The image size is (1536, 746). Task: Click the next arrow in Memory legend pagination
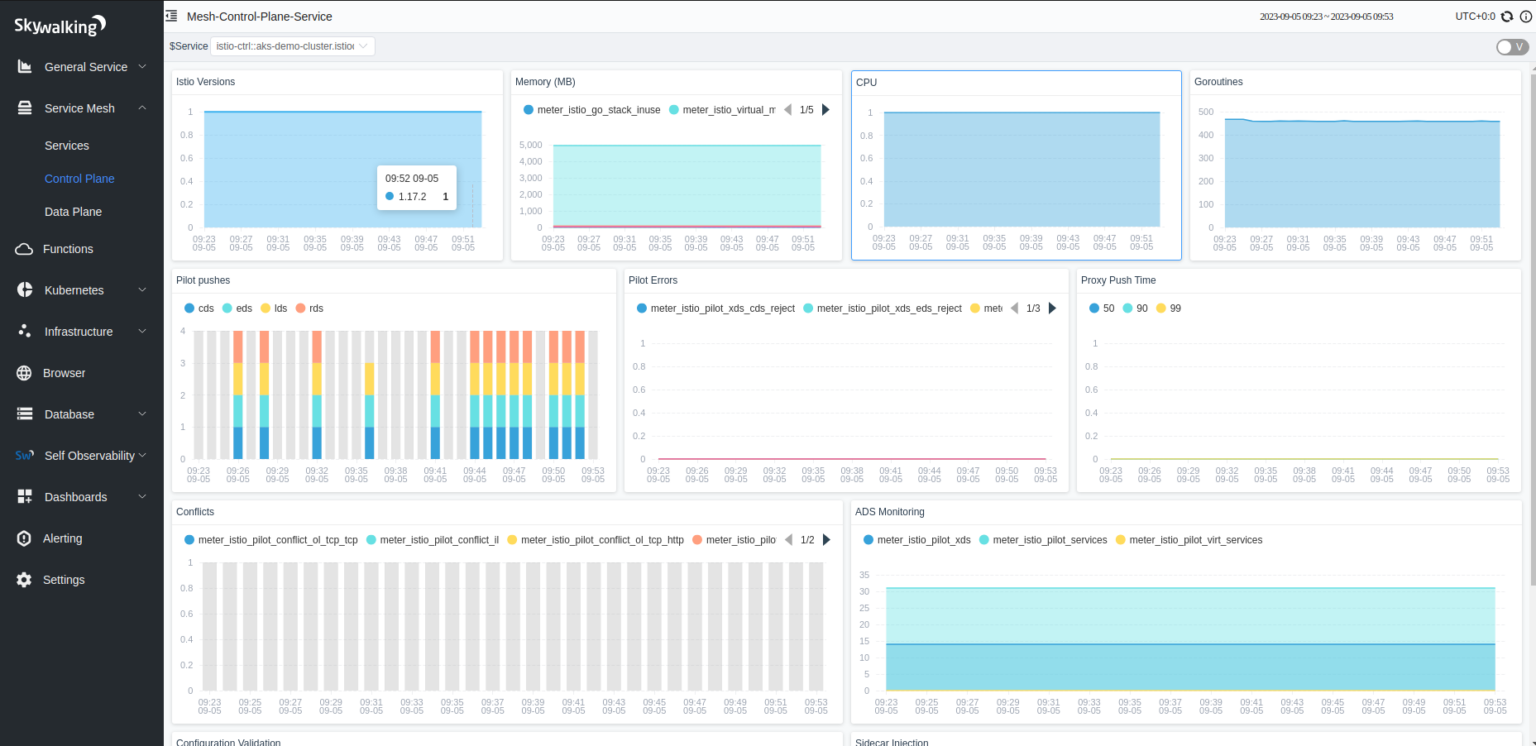825,109
